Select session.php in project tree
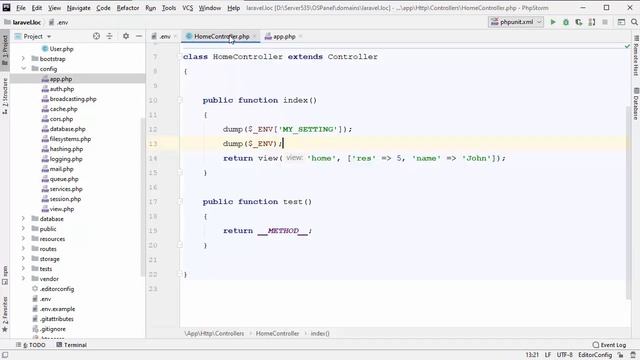The height and width of the screenshot is (360, 640). point(61,199)
